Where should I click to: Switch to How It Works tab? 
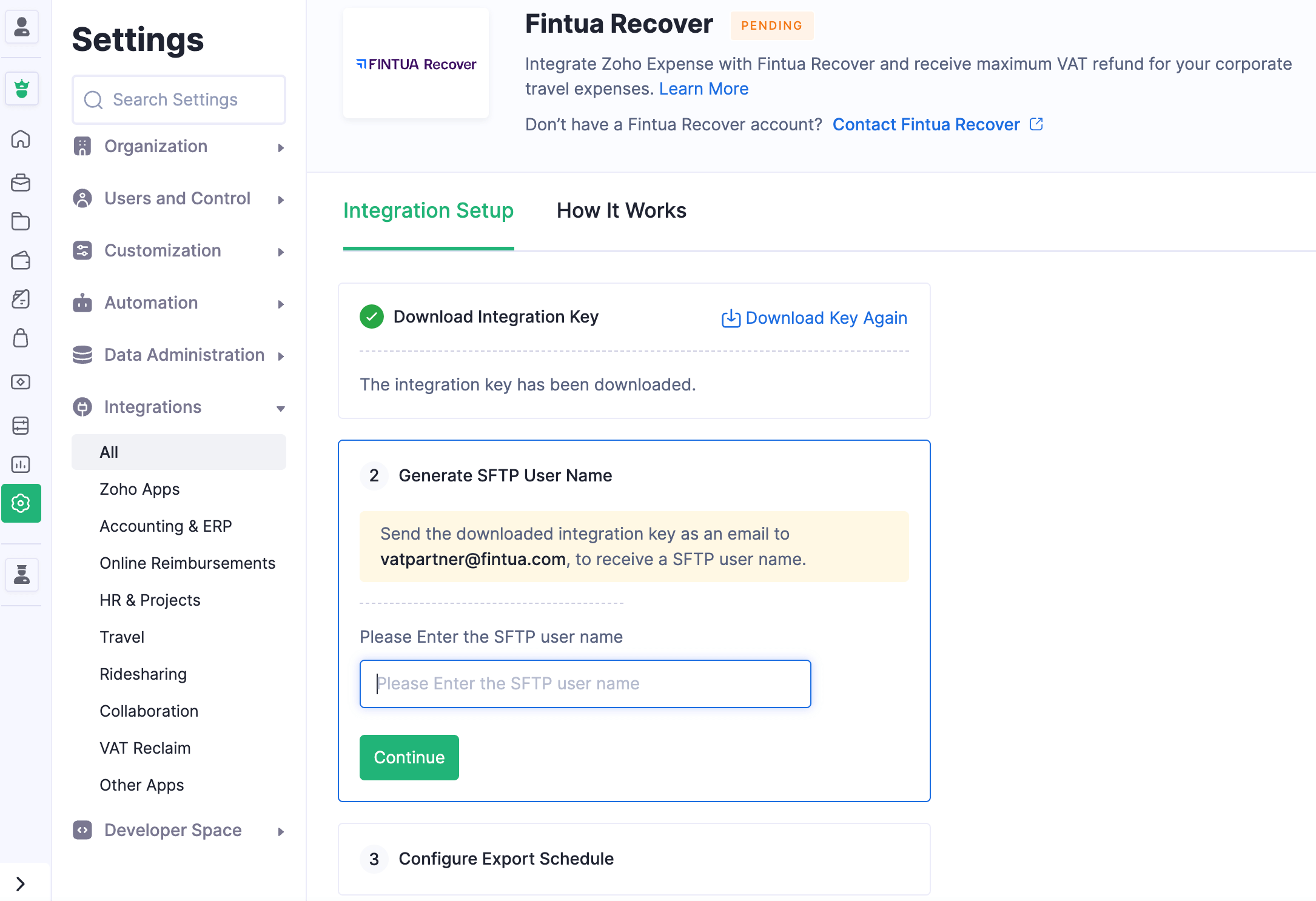coord(621,211)
